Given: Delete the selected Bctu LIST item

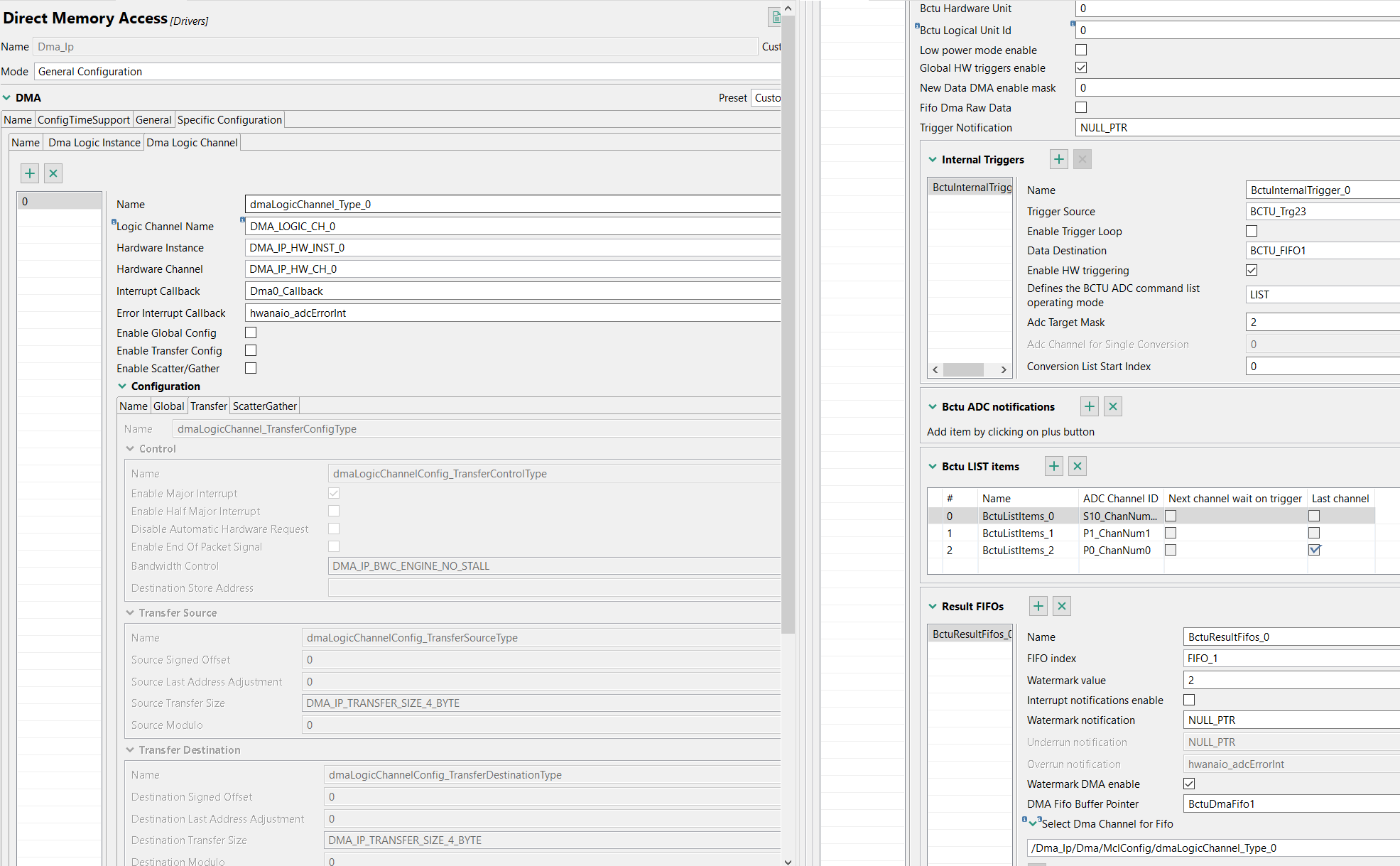Looking at the screenshot, I should click(x=1078, y=466).
